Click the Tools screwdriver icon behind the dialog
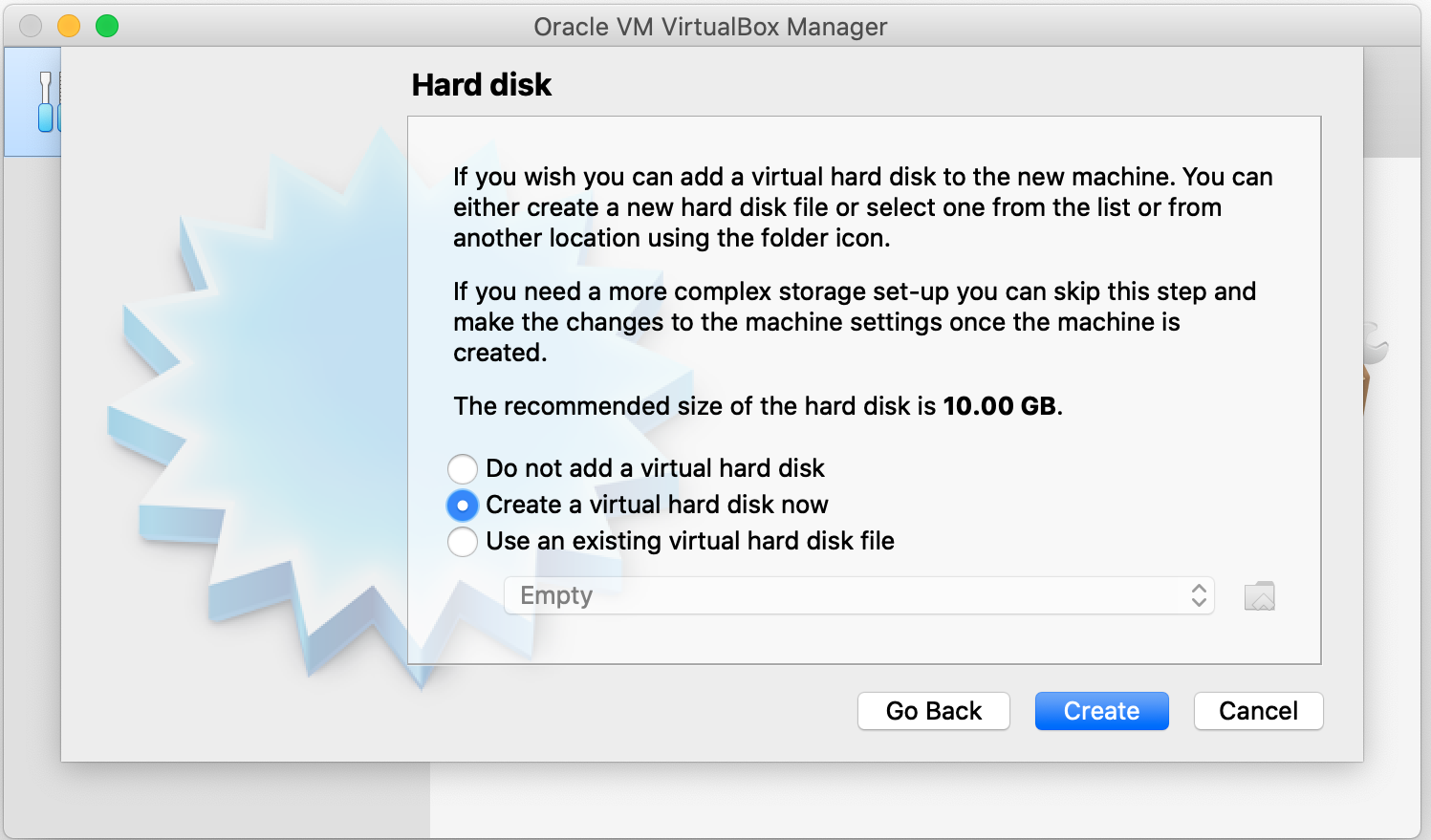Screen dimensions: 1431x840 (45, 101)
